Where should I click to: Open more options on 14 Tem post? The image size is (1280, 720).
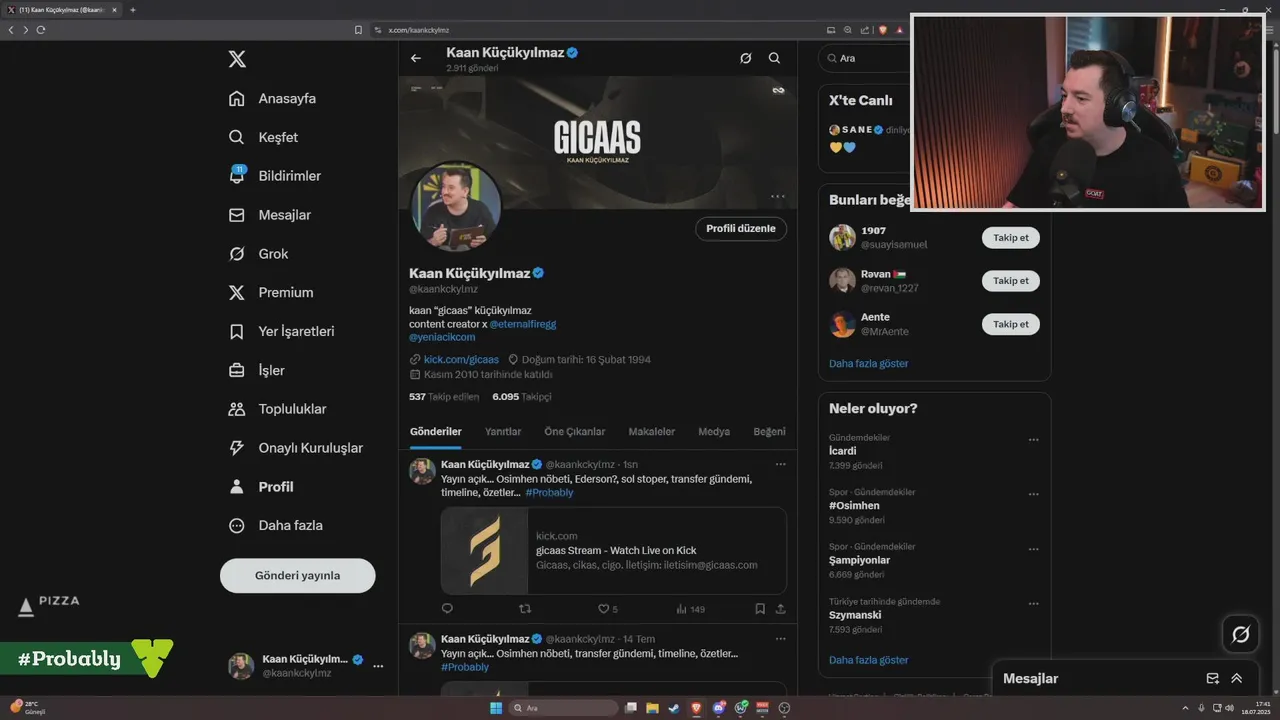780,639
